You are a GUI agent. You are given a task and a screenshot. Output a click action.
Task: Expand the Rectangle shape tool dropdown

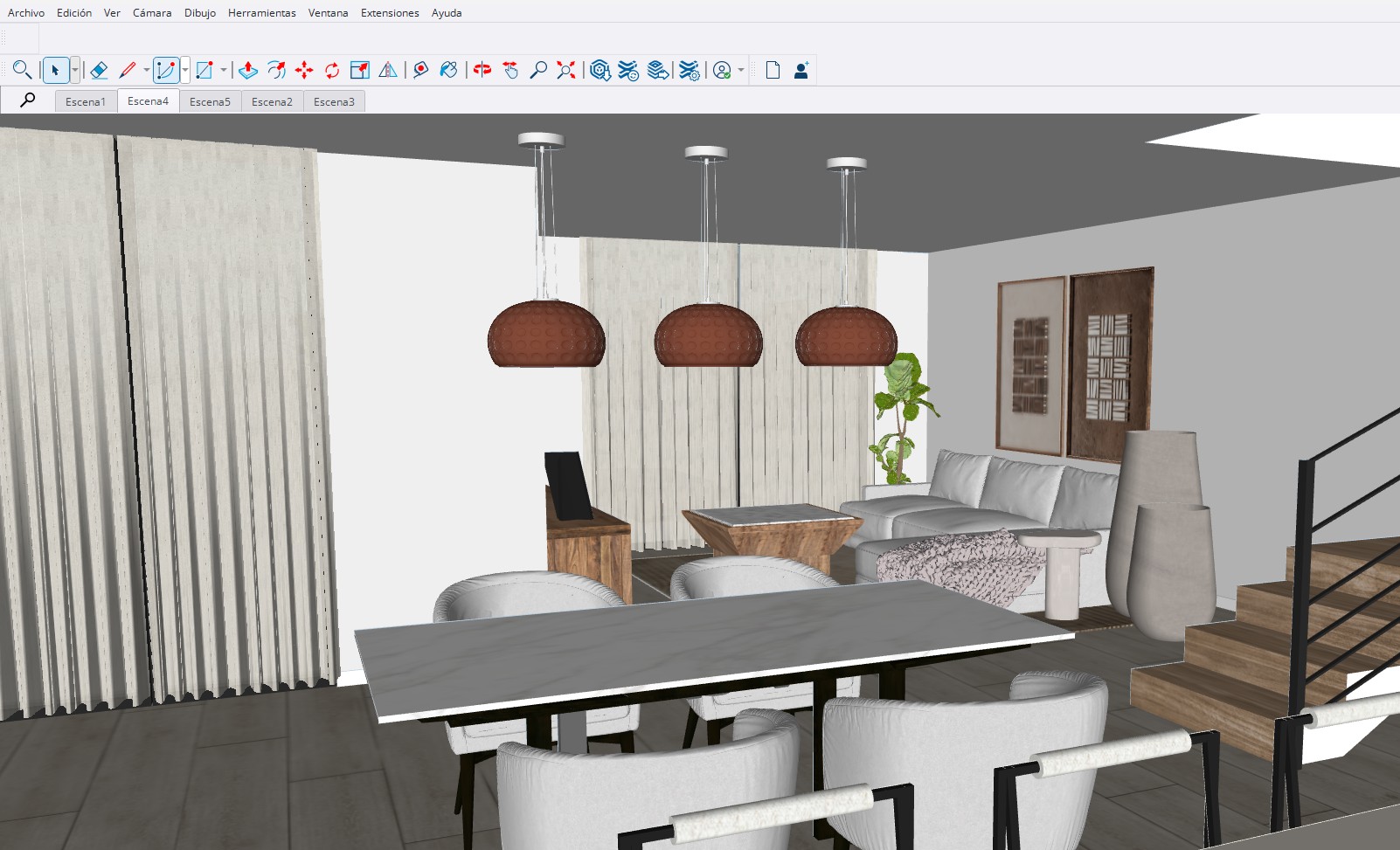point(224,70)
